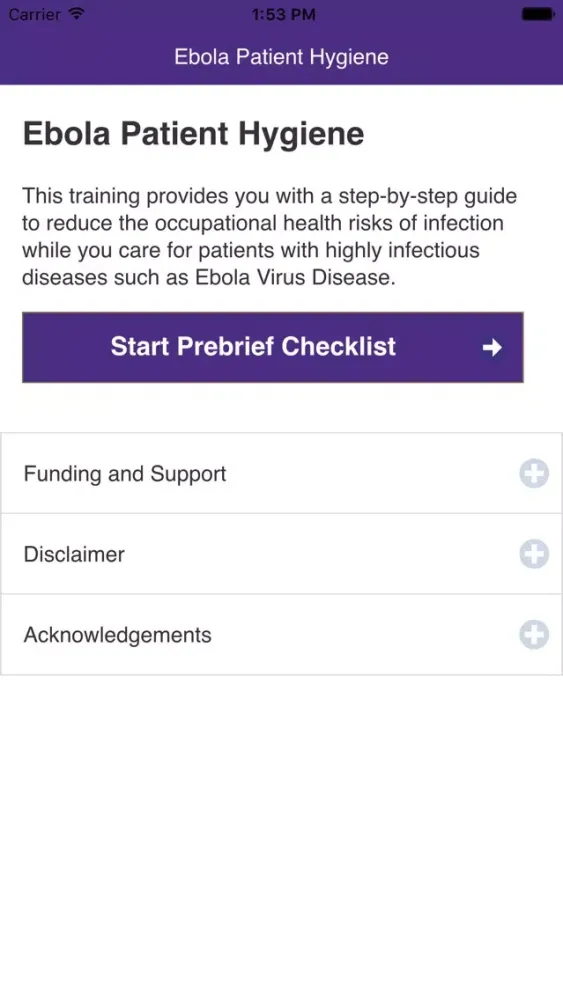
Task: Tap the 1:53 PM clock
Action: pyautogui.click(x=283, y=14)
